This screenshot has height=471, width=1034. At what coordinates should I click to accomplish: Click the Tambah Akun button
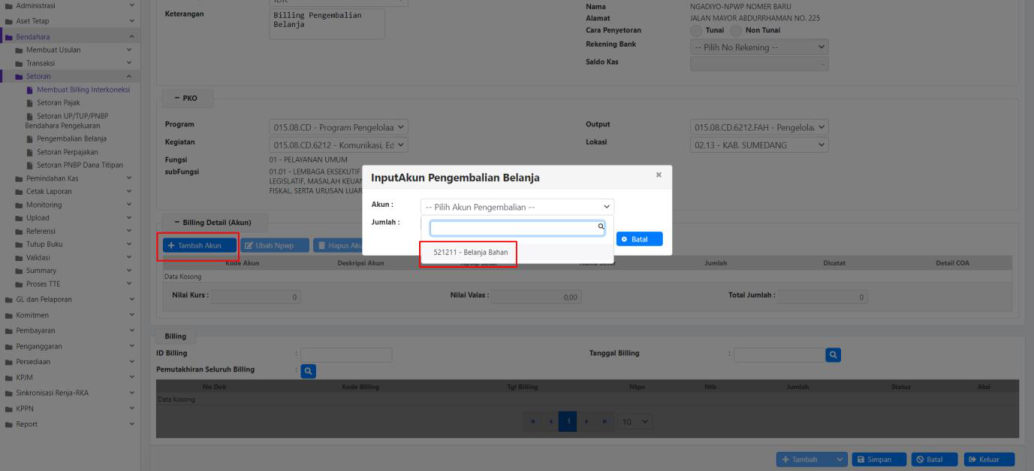click(x=199, y=245)
